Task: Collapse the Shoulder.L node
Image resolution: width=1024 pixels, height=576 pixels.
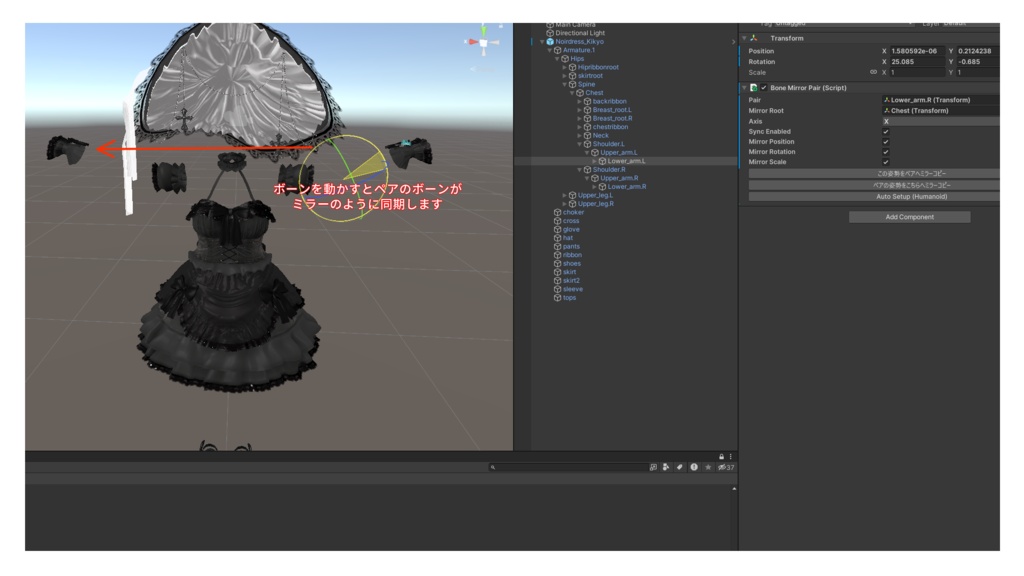Action: pyautogui.click(x=579, y=144)
